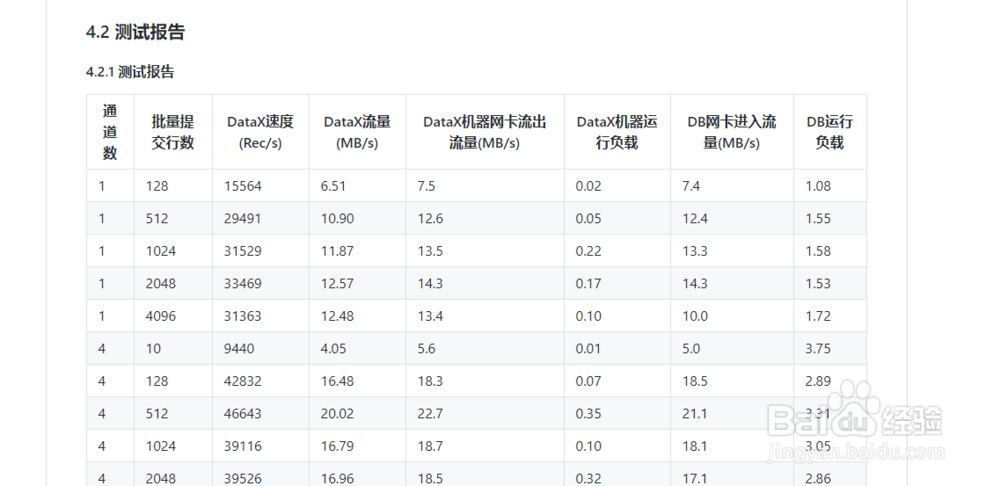
Task: Select the DataX flow value 20.02
Action: pyautogui.click(x=337, y=414)
